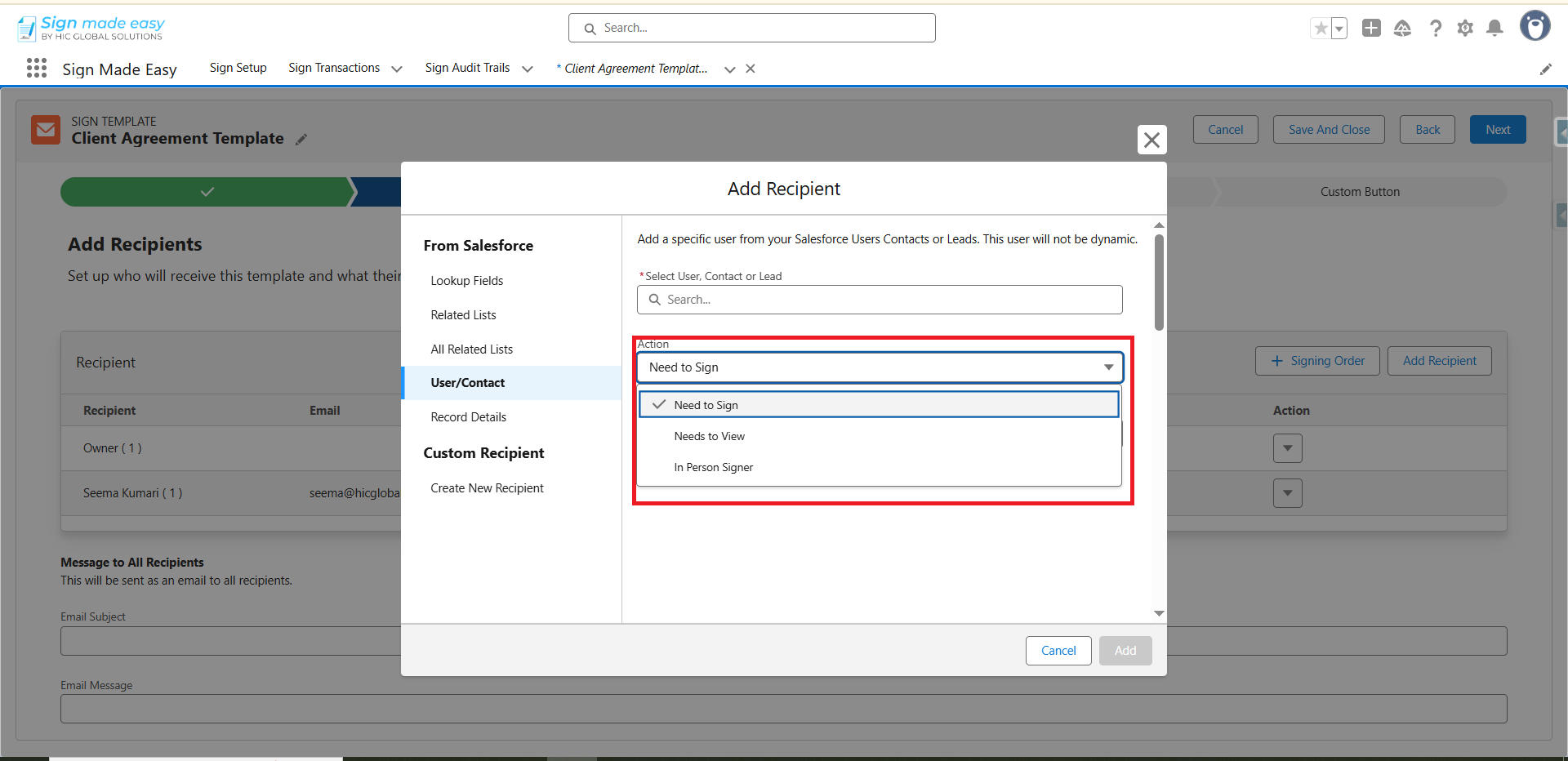Open the Salesforce Help question mark icon
1568x761 pixels.
1435,29
